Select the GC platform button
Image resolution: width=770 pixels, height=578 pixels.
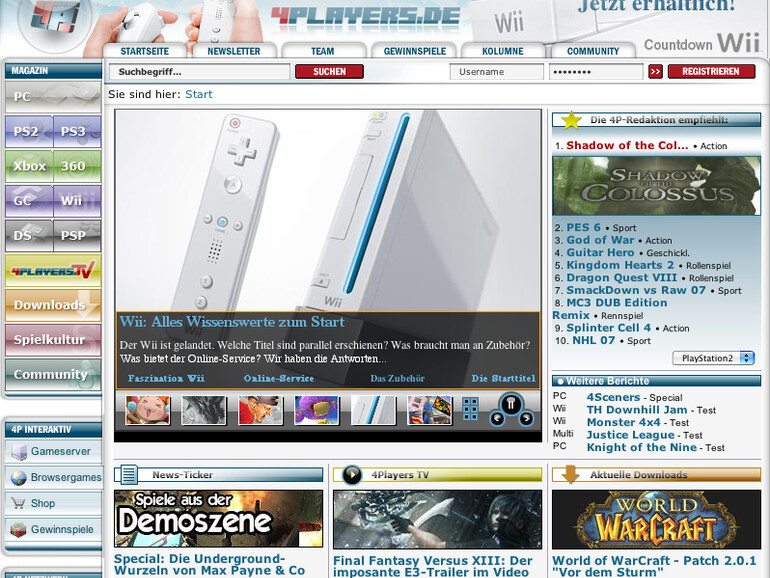click(28, 201)
